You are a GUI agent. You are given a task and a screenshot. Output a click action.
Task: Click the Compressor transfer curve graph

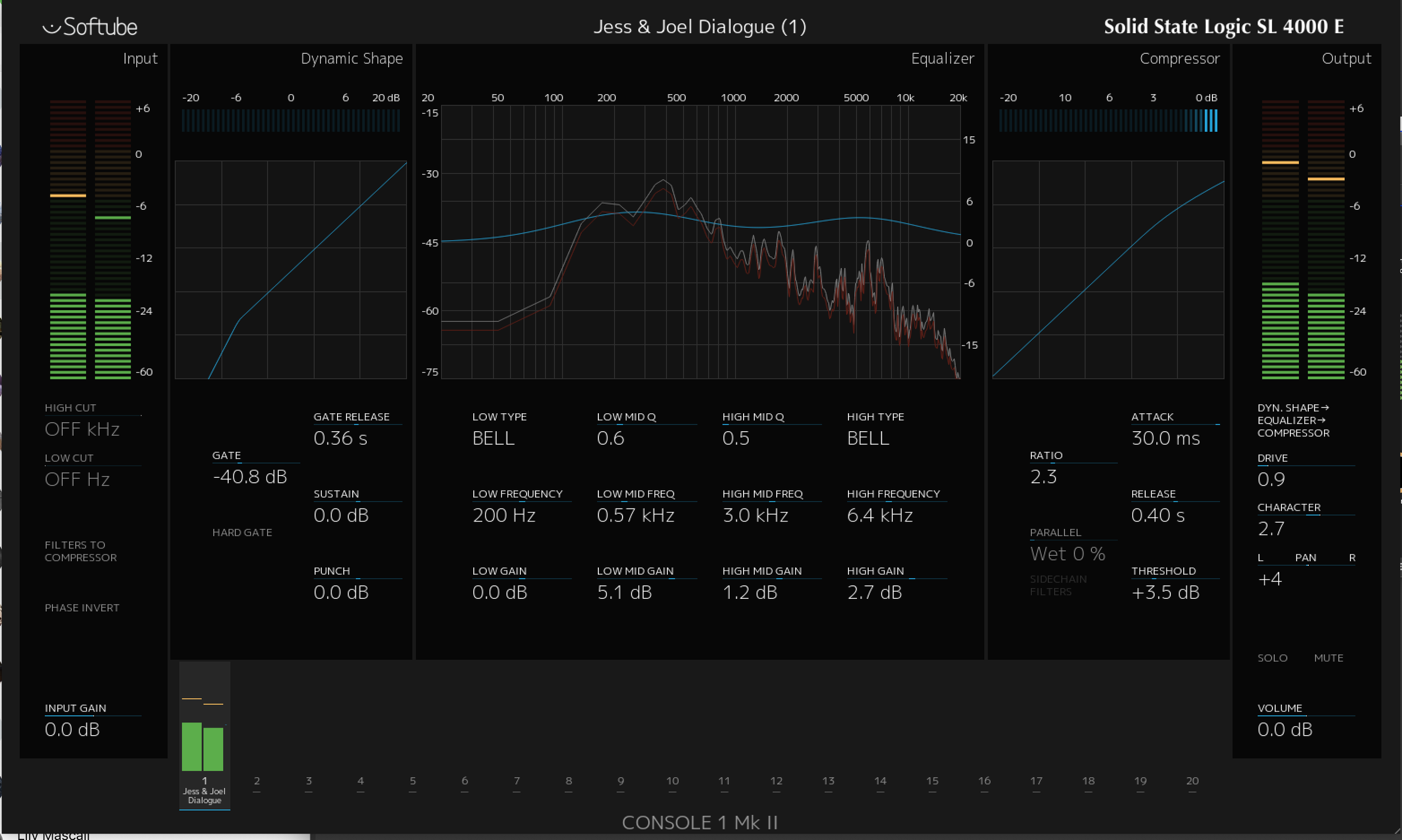click(x=1108, y=269)
